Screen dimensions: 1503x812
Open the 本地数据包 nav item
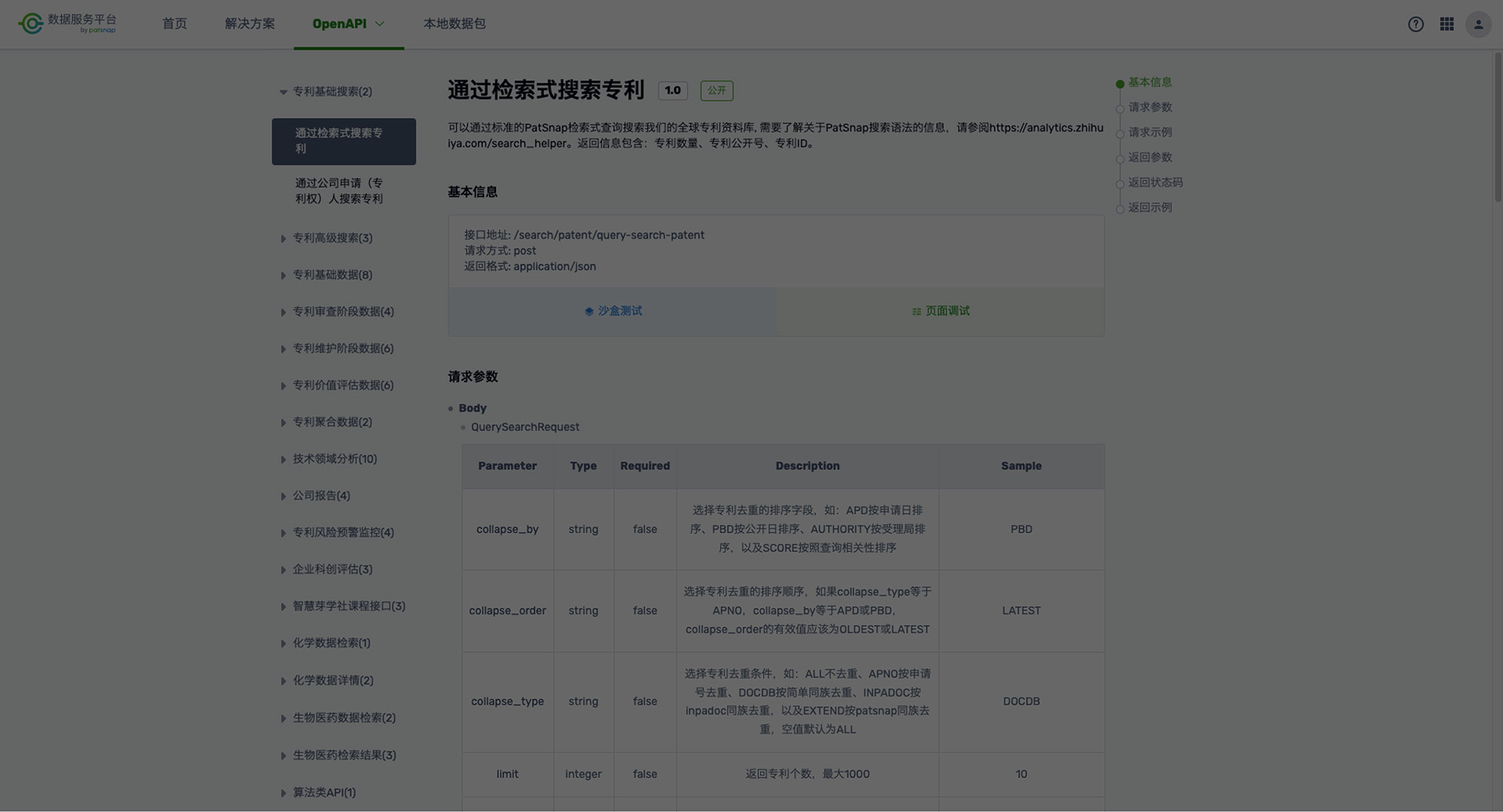coord(454,24)
